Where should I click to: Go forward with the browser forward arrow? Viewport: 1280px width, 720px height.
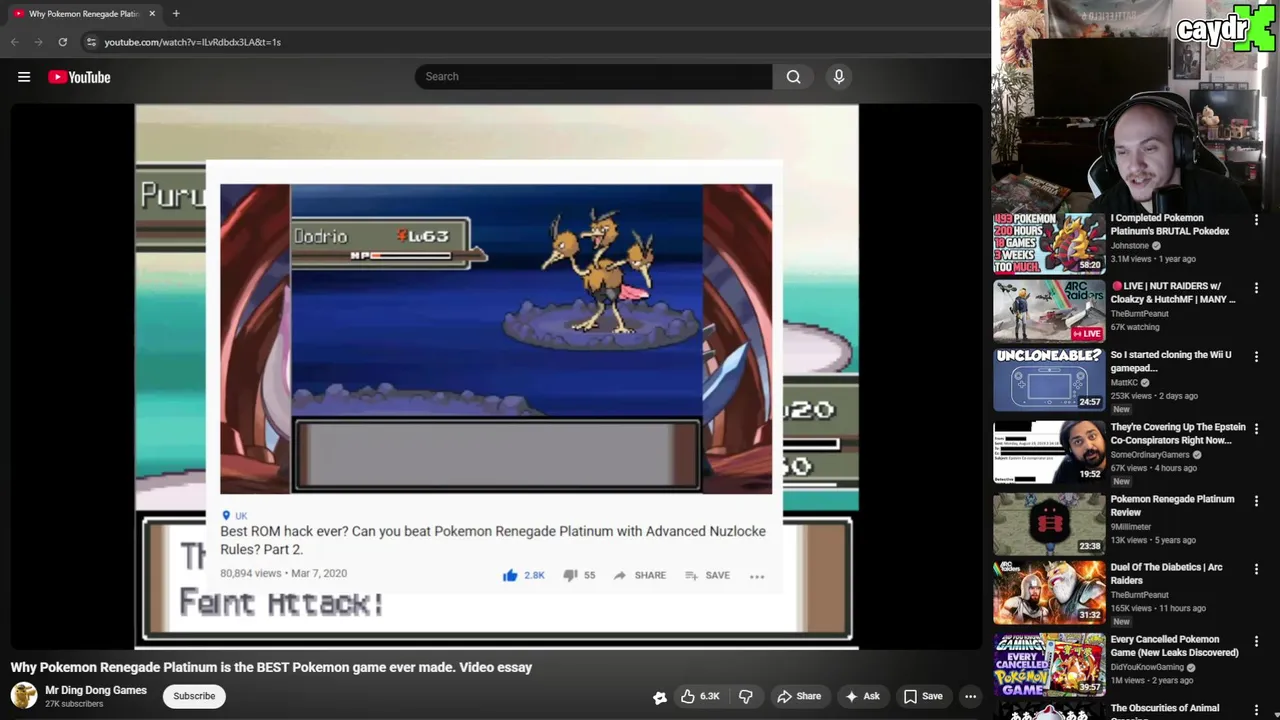(x=38, y=42)
